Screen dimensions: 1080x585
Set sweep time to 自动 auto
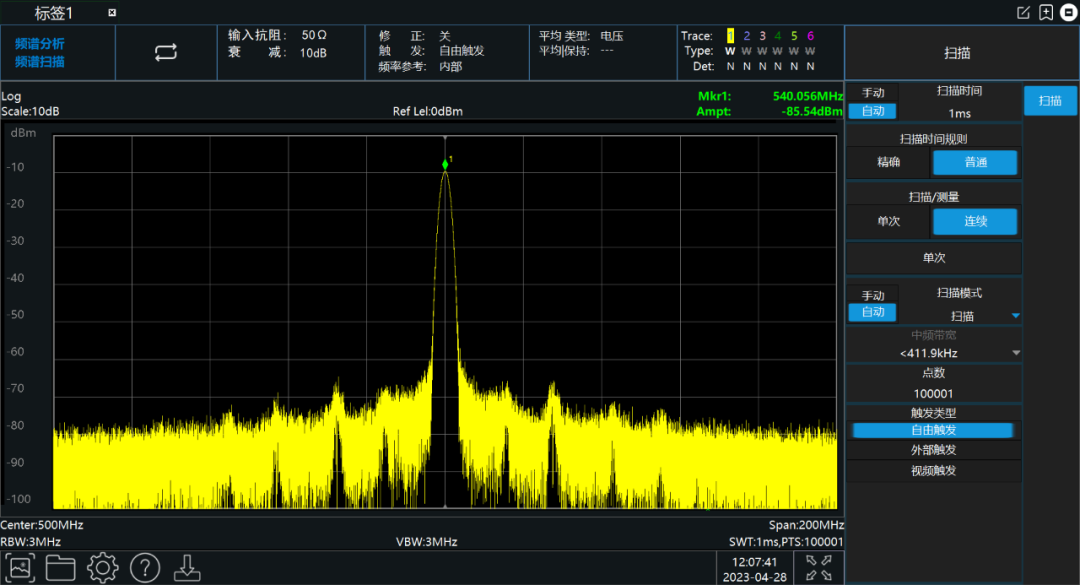(873, 111)
